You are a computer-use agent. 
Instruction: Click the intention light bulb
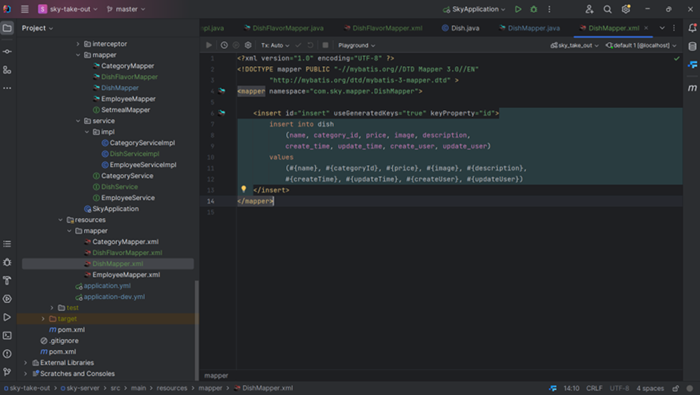coord(244,189)
